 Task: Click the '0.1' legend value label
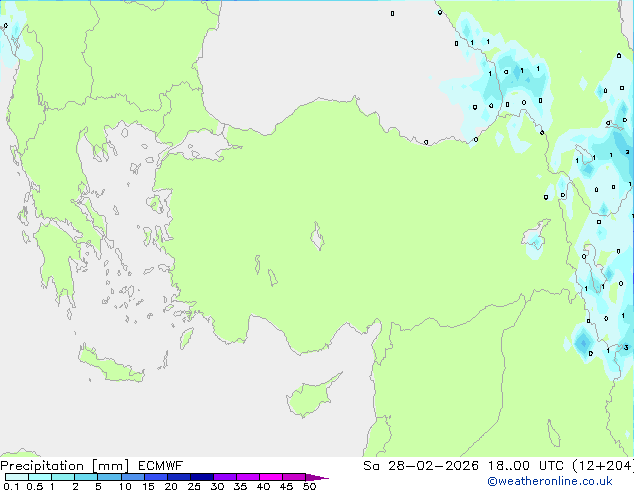coord(11,486)
